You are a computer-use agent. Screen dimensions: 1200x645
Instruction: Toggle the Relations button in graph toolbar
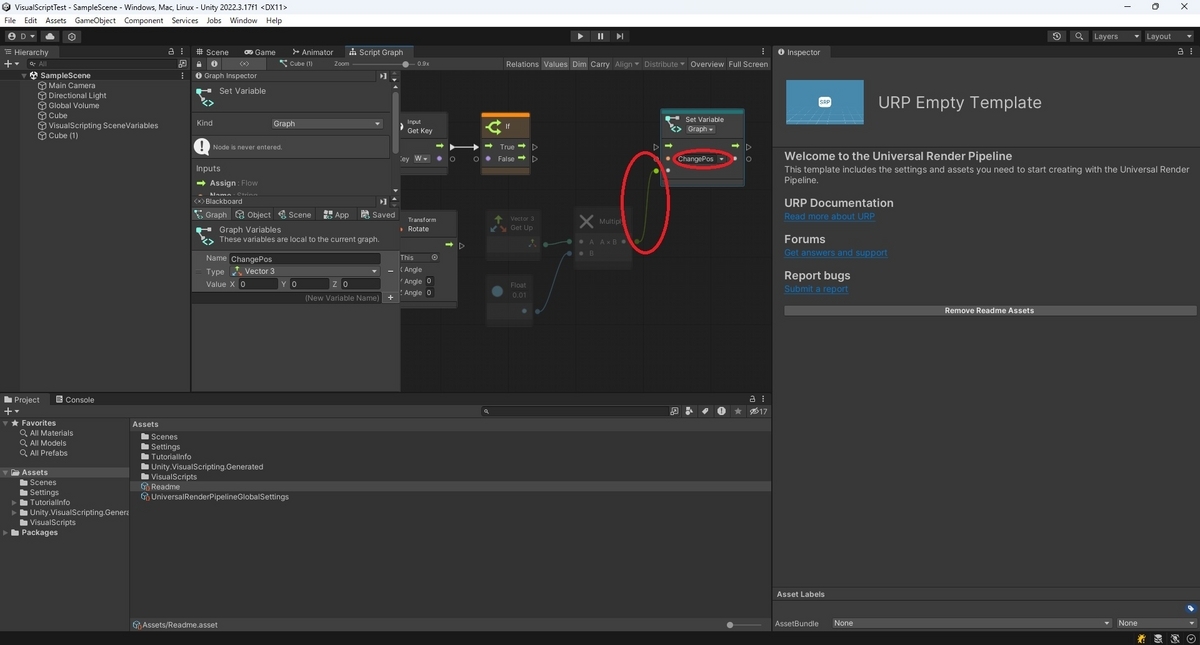pos(522,64)
